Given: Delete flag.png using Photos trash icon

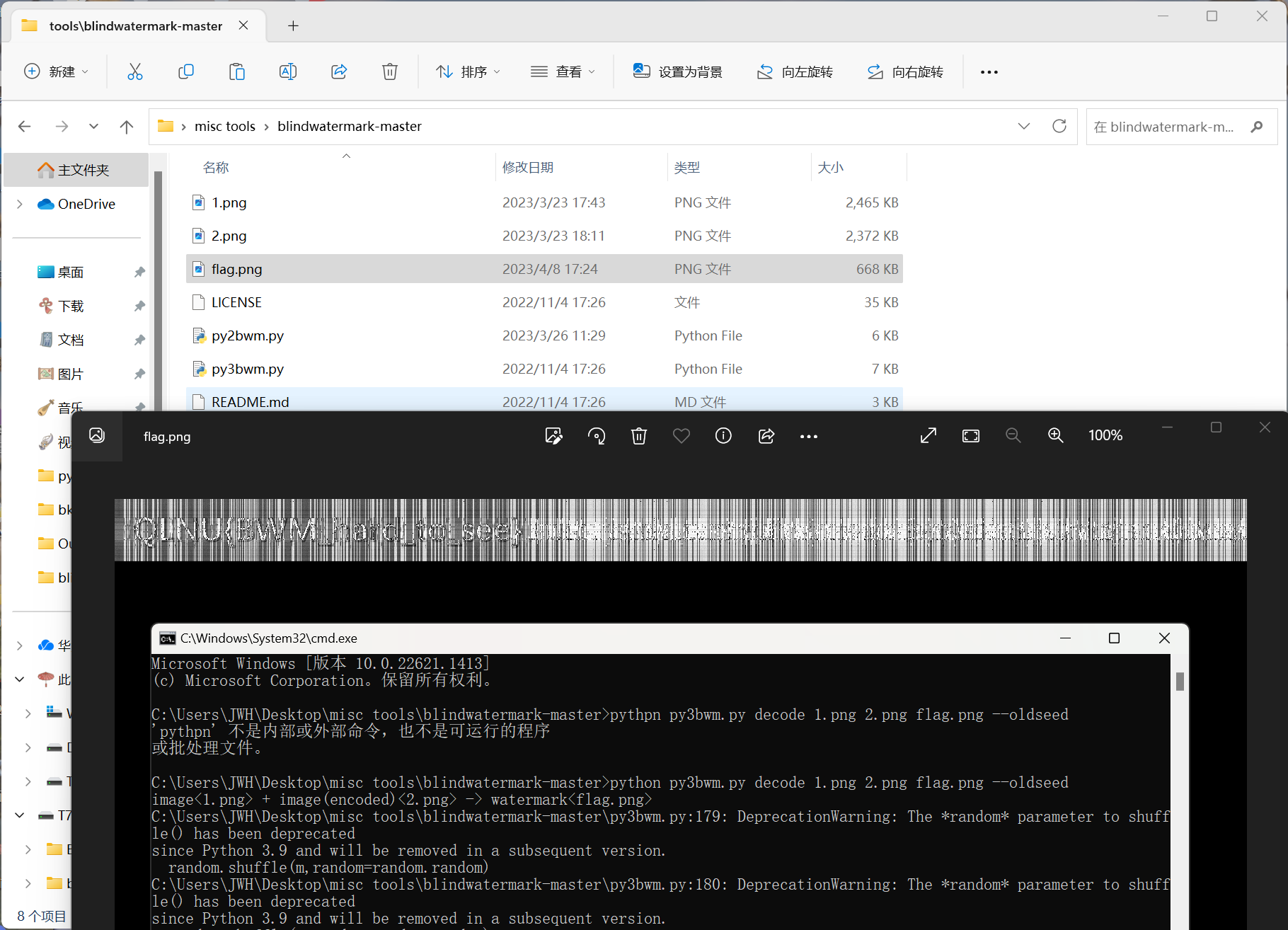Looking at the screenshot, I should [x=639, y=436].
